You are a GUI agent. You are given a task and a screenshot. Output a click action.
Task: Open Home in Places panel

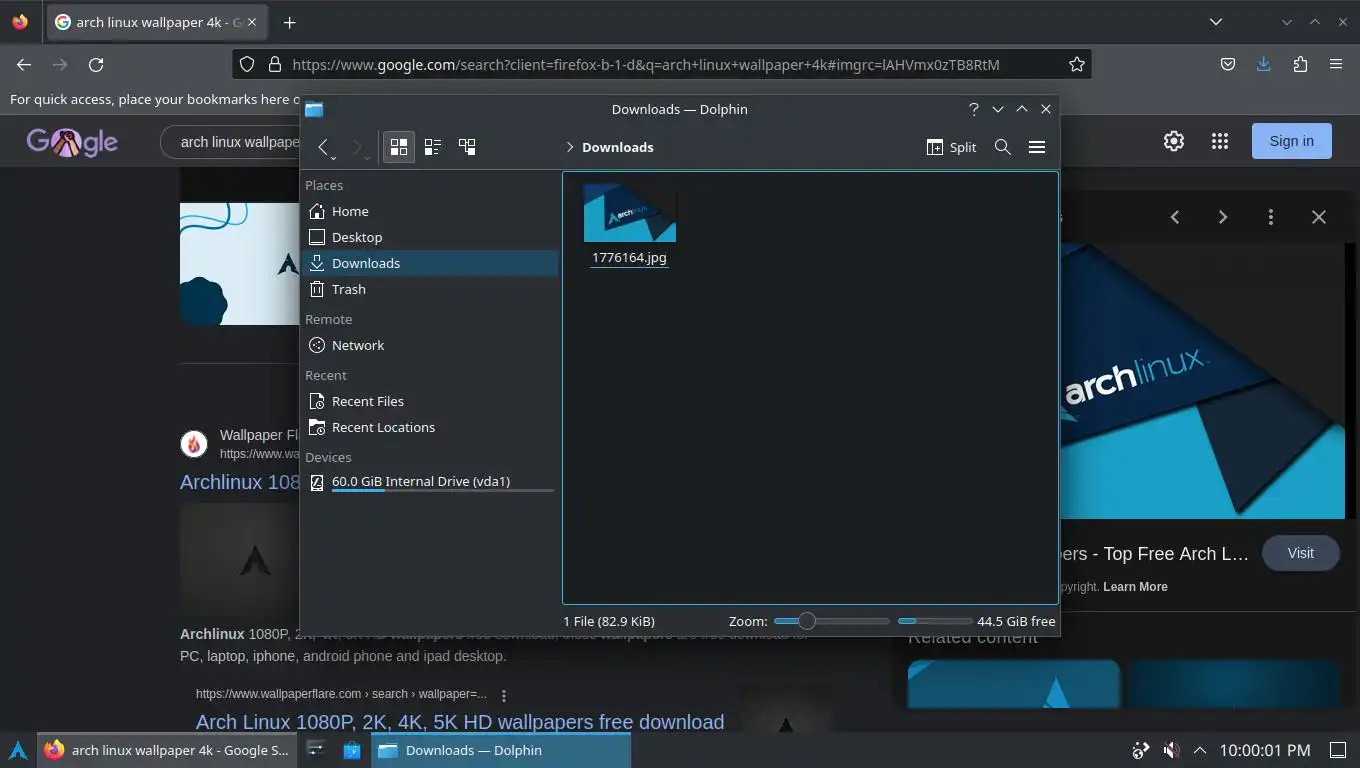(x=431, y=211)
